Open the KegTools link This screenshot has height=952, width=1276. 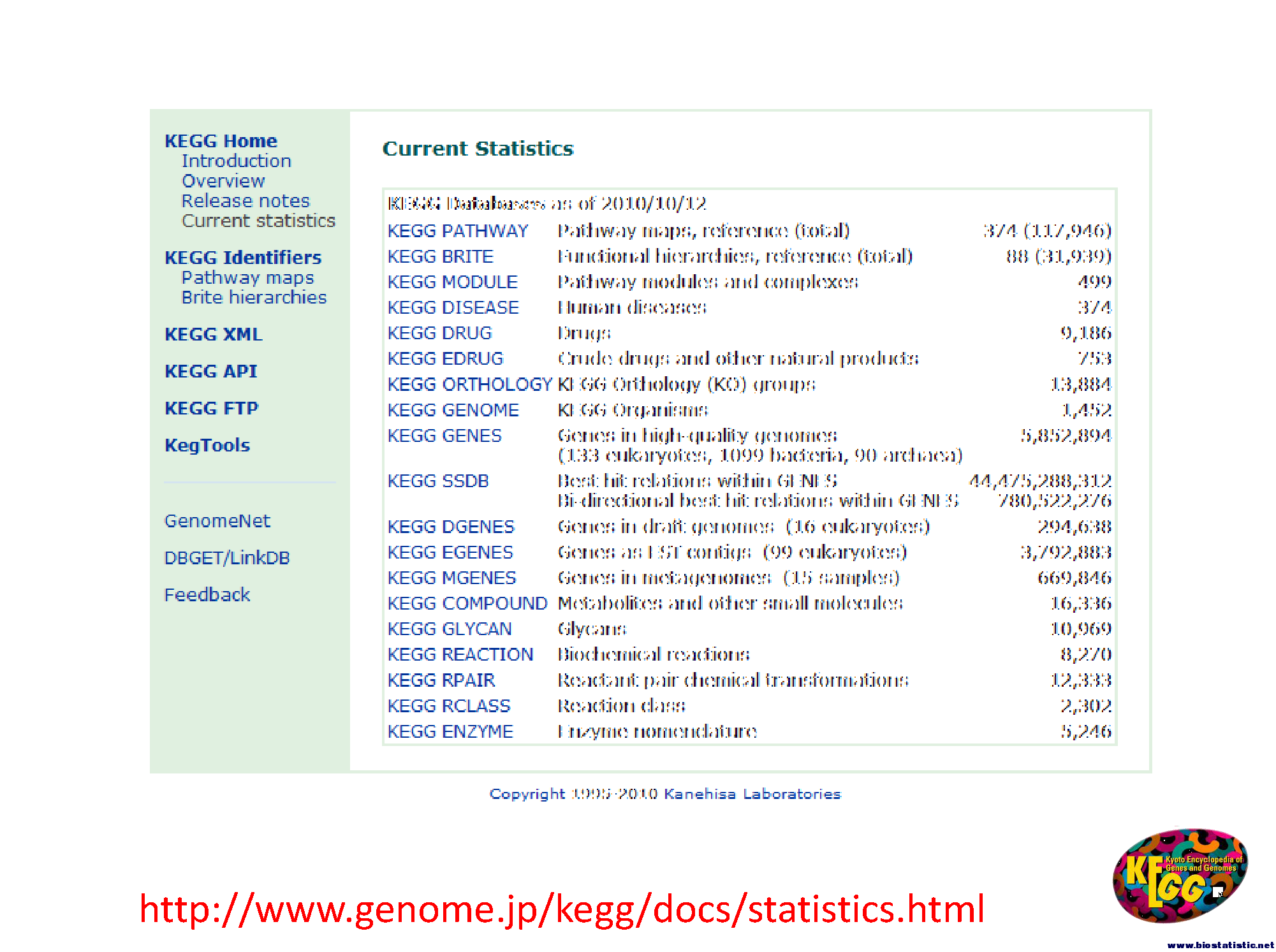pos(207,446)
